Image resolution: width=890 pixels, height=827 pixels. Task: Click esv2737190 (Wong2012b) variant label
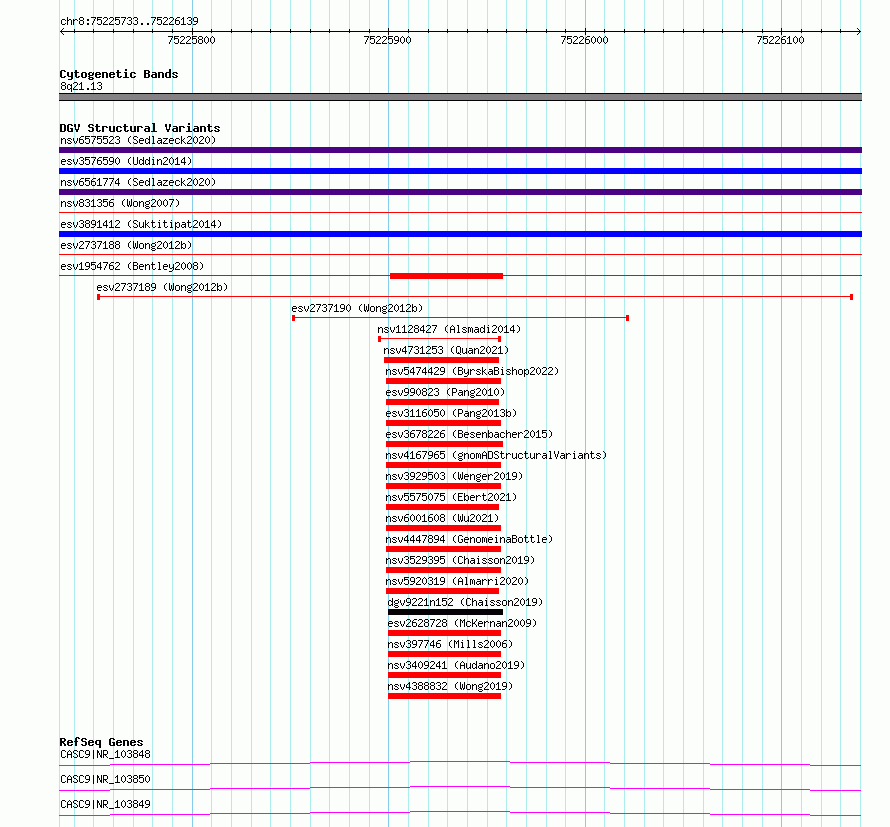[x=357, y=308]
